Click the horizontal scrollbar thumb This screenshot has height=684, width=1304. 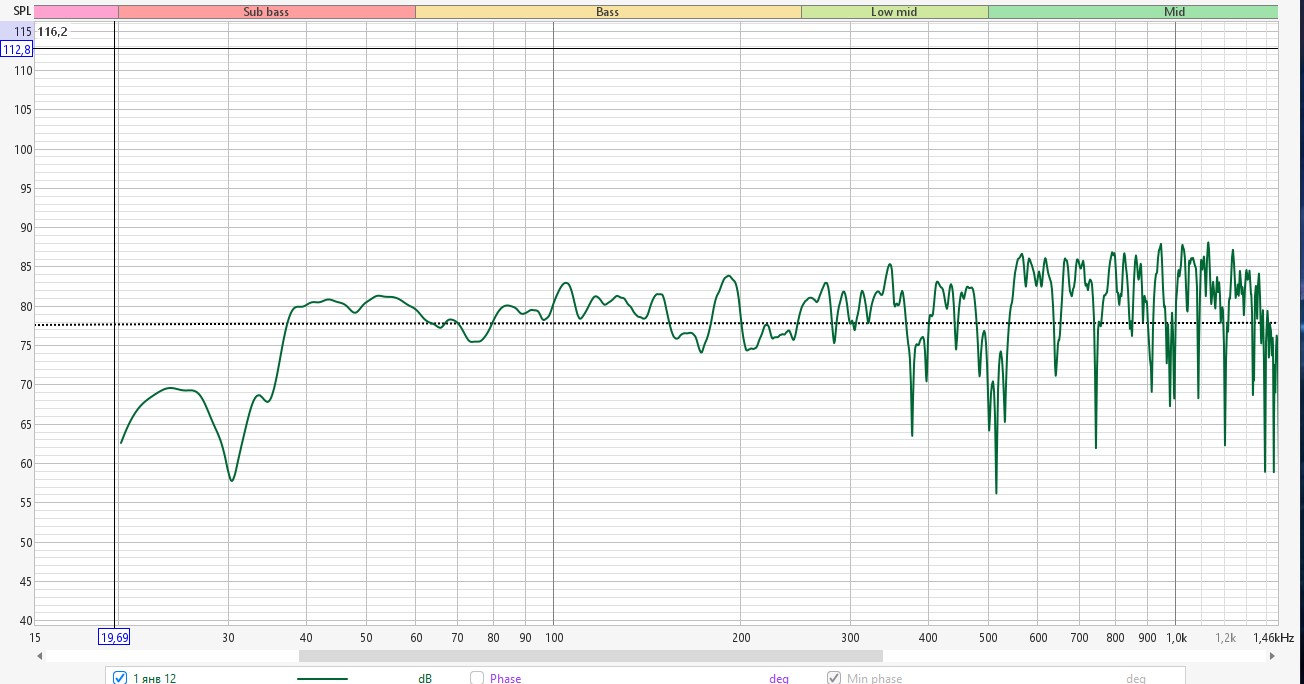[x=590, y=656]
